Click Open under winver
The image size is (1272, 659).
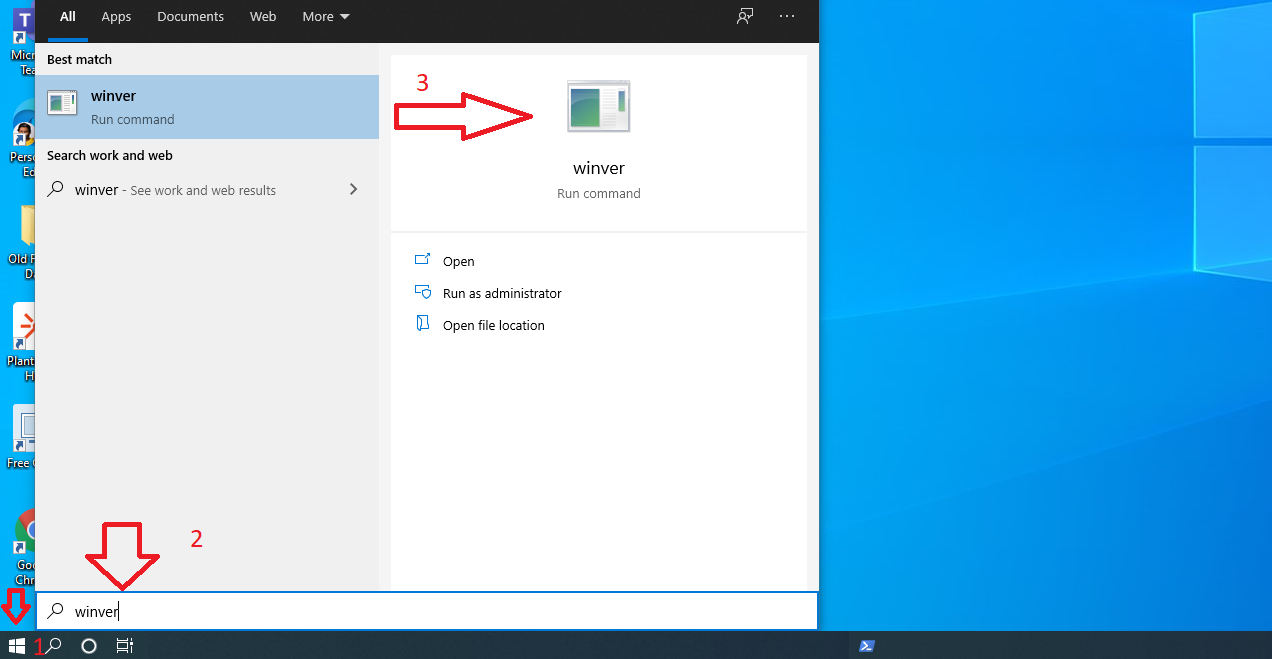click(x=459, y=261)
